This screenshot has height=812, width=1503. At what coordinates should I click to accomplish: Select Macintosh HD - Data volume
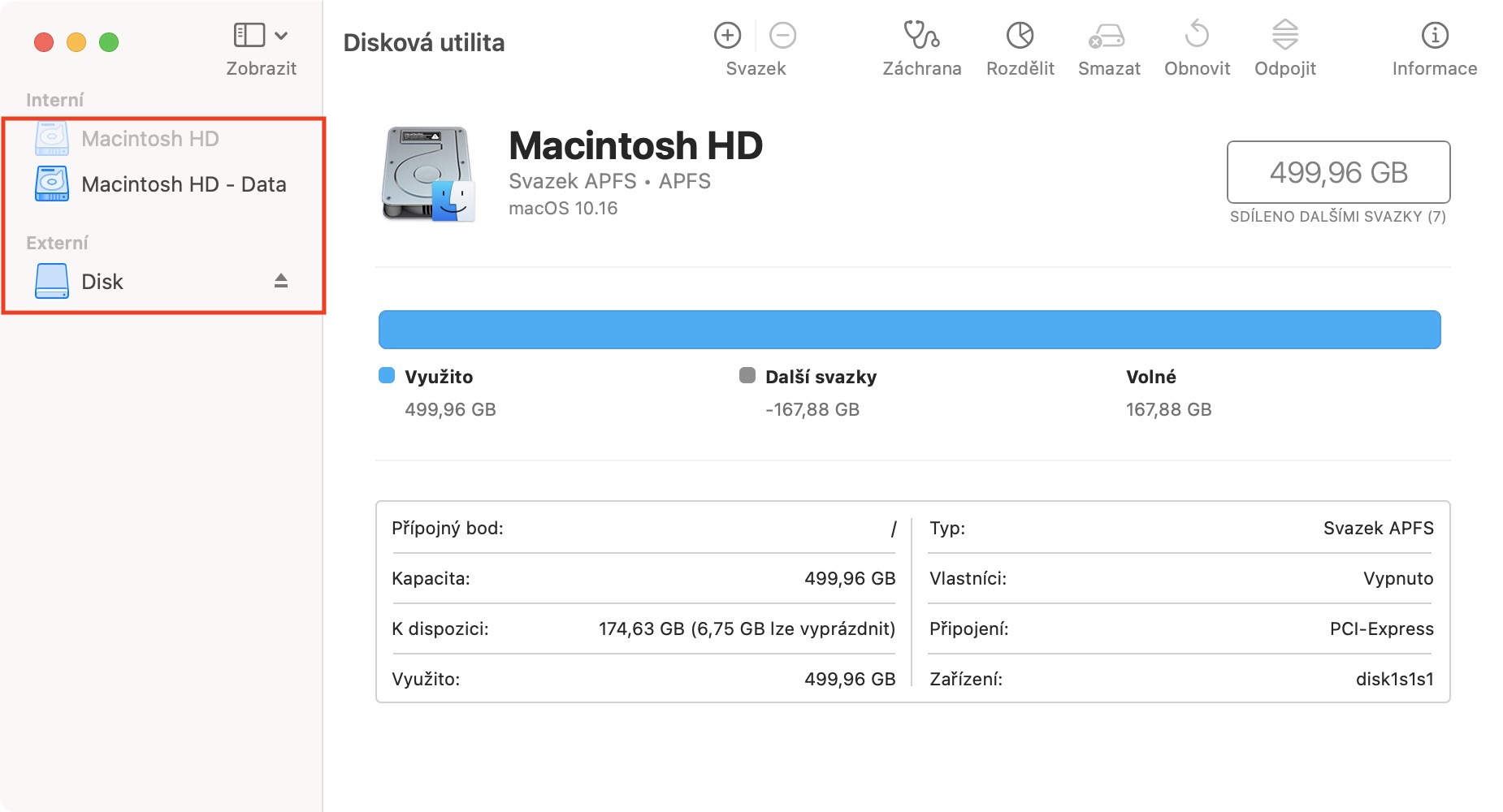184,184
